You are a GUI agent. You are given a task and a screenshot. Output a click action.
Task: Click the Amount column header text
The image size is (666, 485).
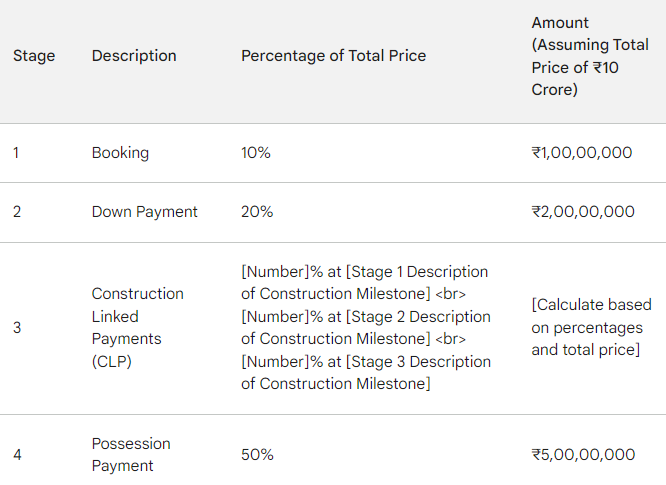(590, 56)
